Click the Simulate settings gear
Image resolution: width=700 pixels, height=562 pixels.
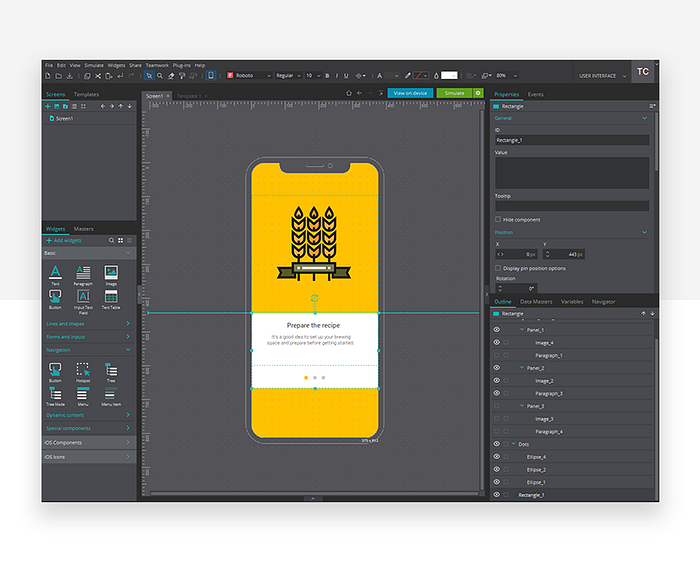pos(478,93)
